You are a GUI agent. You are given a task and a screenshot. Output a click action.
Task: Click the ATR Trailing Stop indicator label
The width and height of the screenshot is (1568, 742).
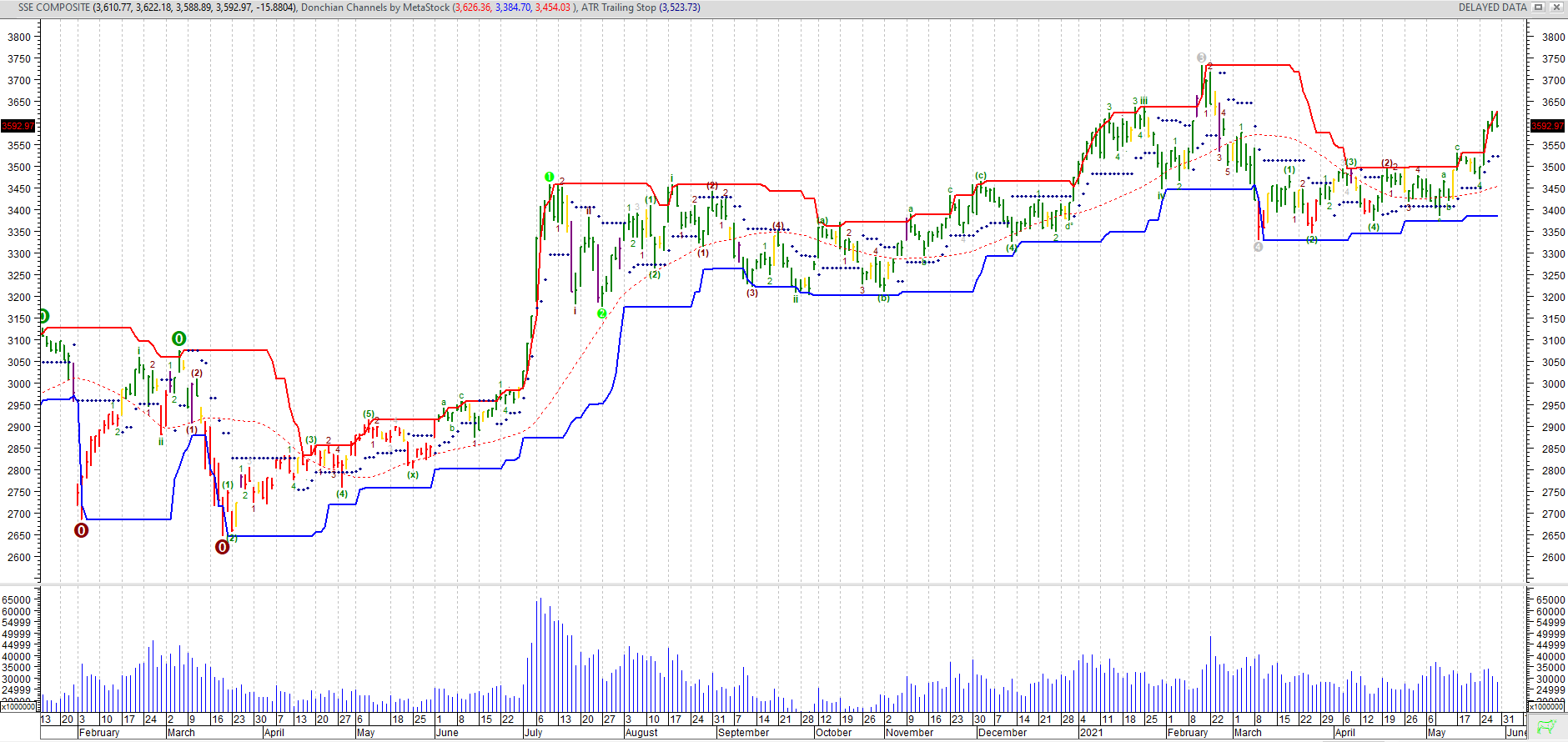coord(619,8)
